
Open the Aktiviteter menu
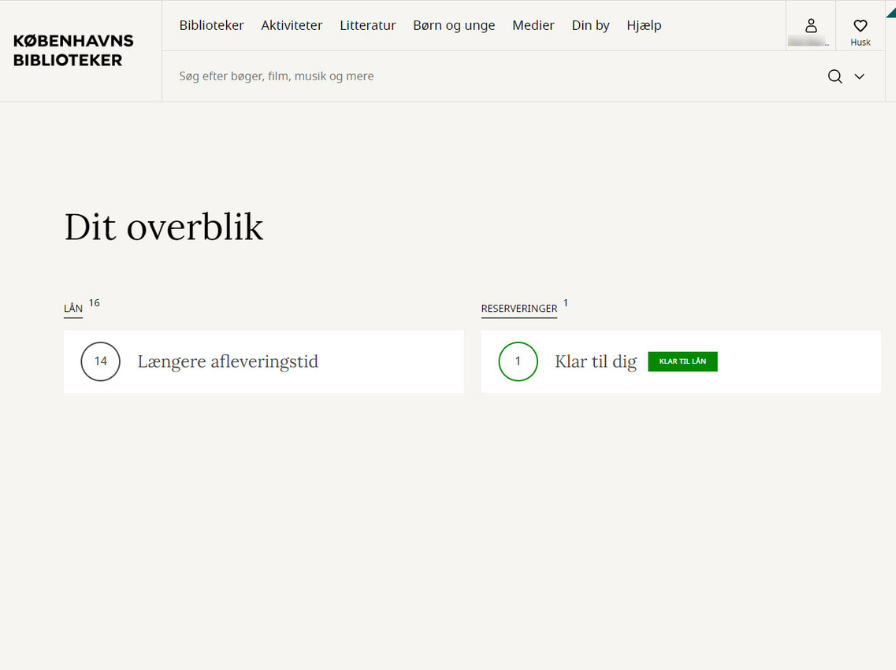291,25
